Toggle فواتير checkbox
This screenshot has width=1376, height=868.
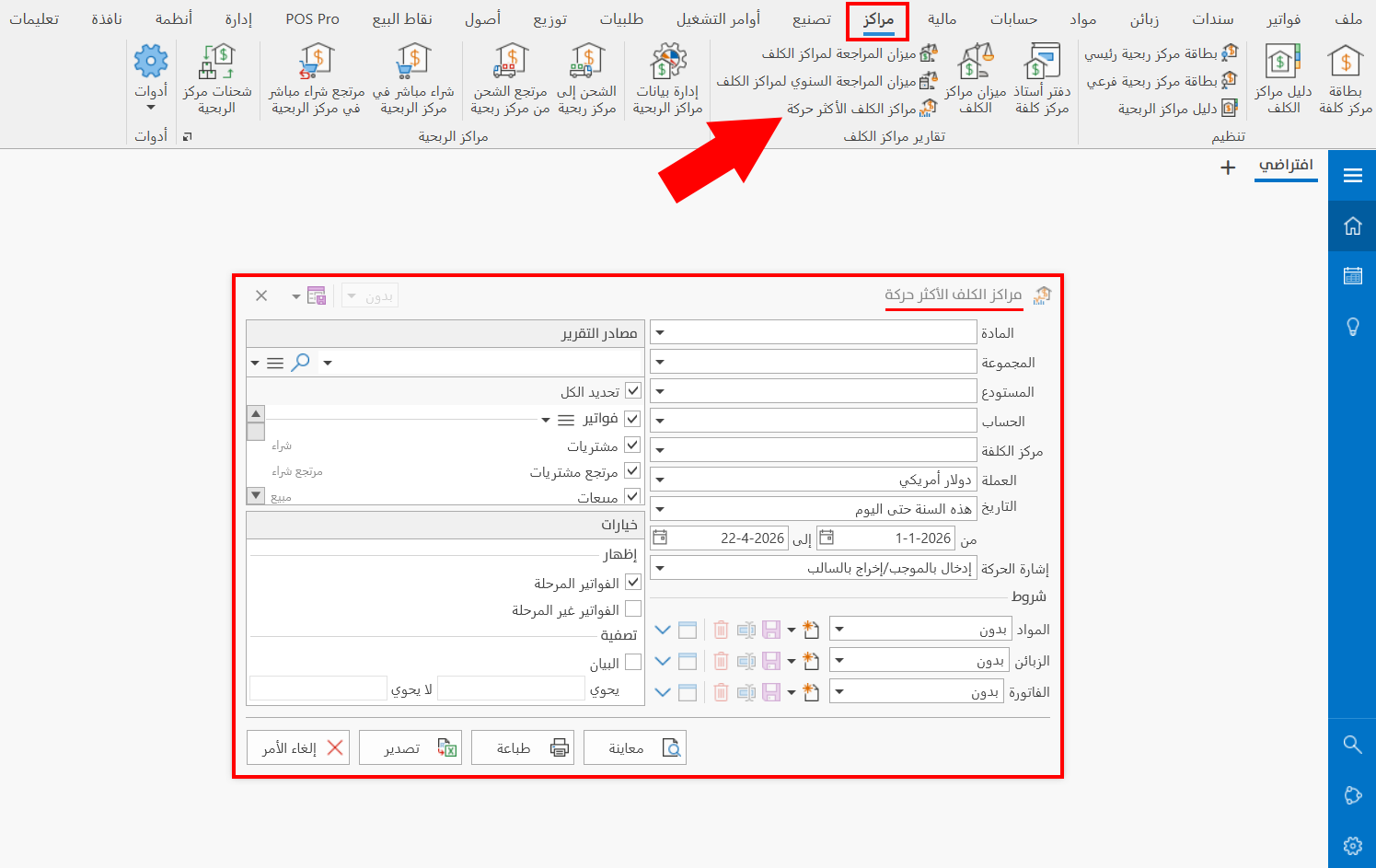coord(632,419)
